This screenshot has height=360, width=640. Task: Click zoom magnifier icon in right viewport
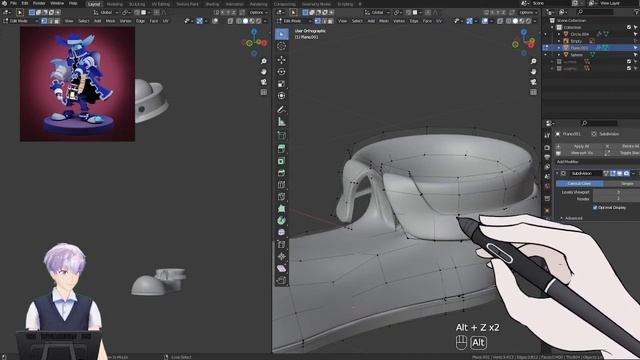coord(533,61)
